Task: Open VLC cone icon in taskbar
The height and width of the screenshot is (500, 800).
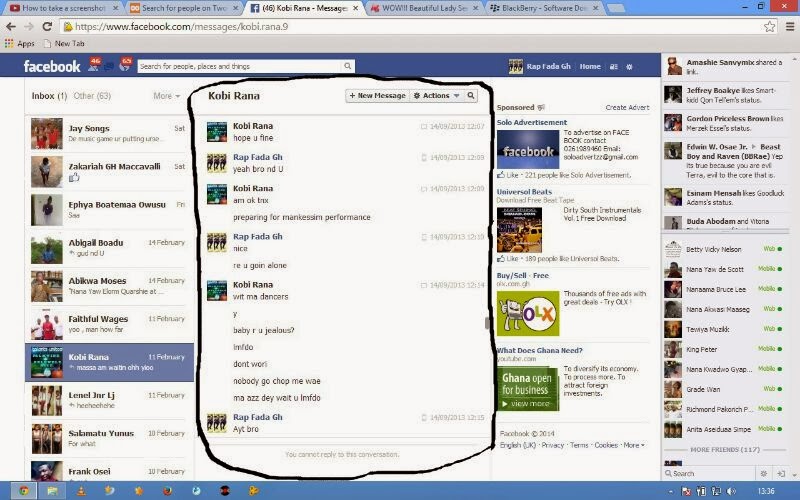Action: pyautogui.click(x=81, y=491)
